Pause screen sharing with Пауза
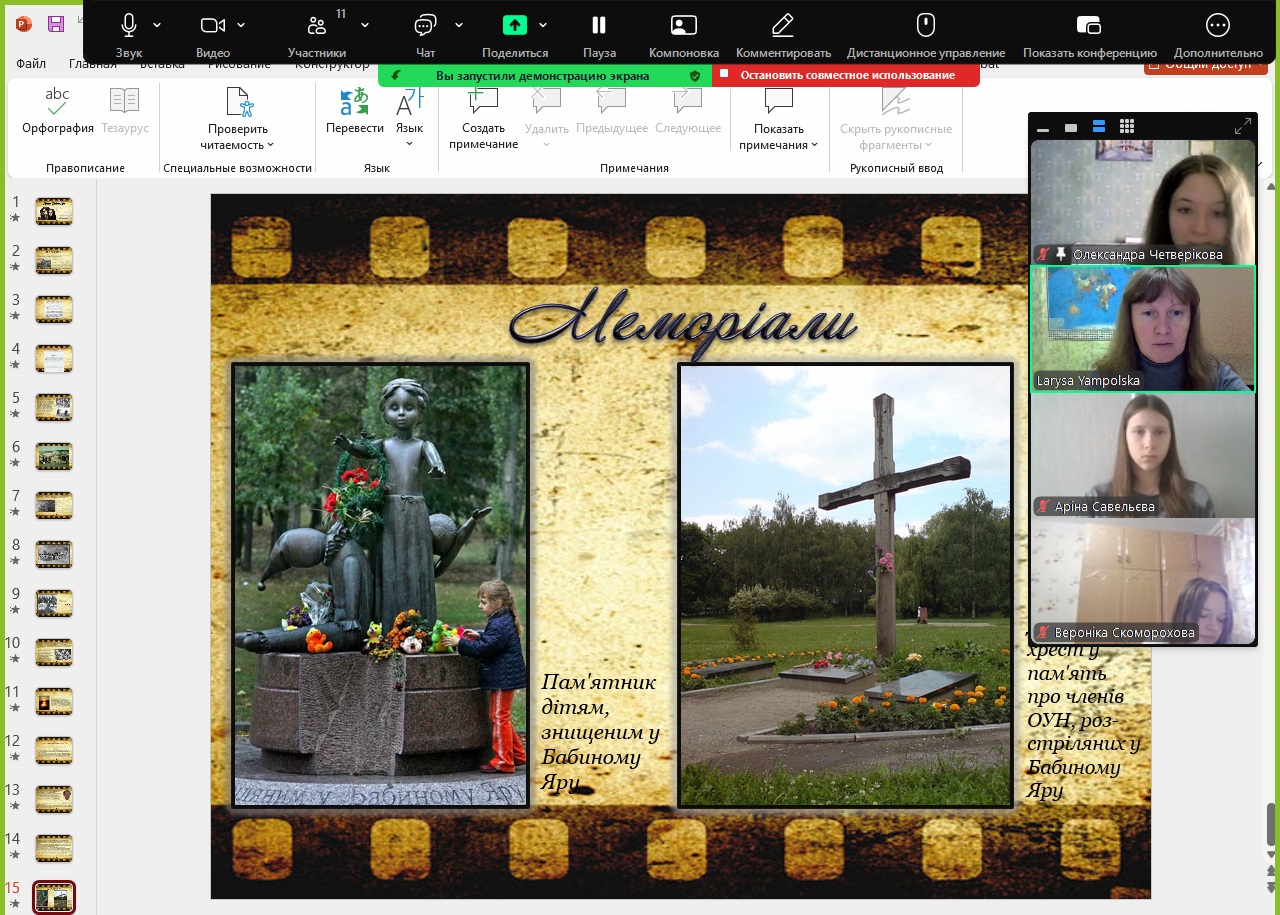 599,25
